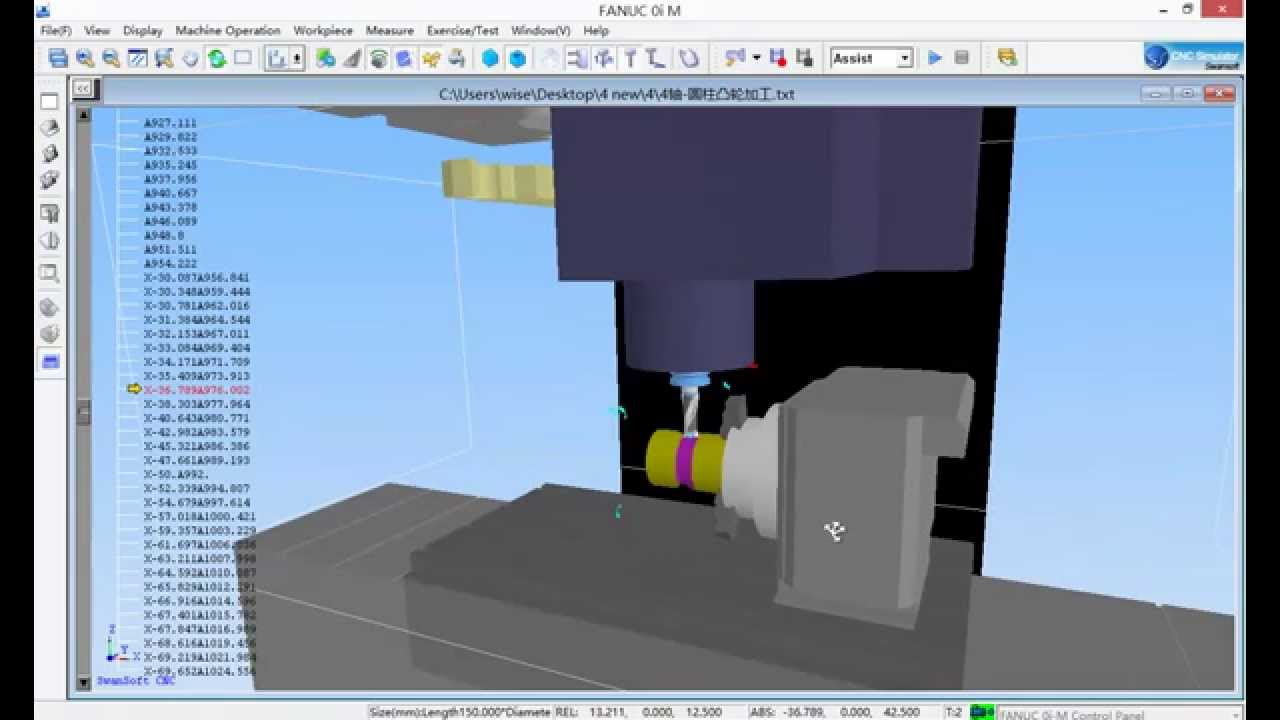This screenshot has height=720, width=1280.
Task: Open the small arrow beside view-mode button
Action: (297, 58)
